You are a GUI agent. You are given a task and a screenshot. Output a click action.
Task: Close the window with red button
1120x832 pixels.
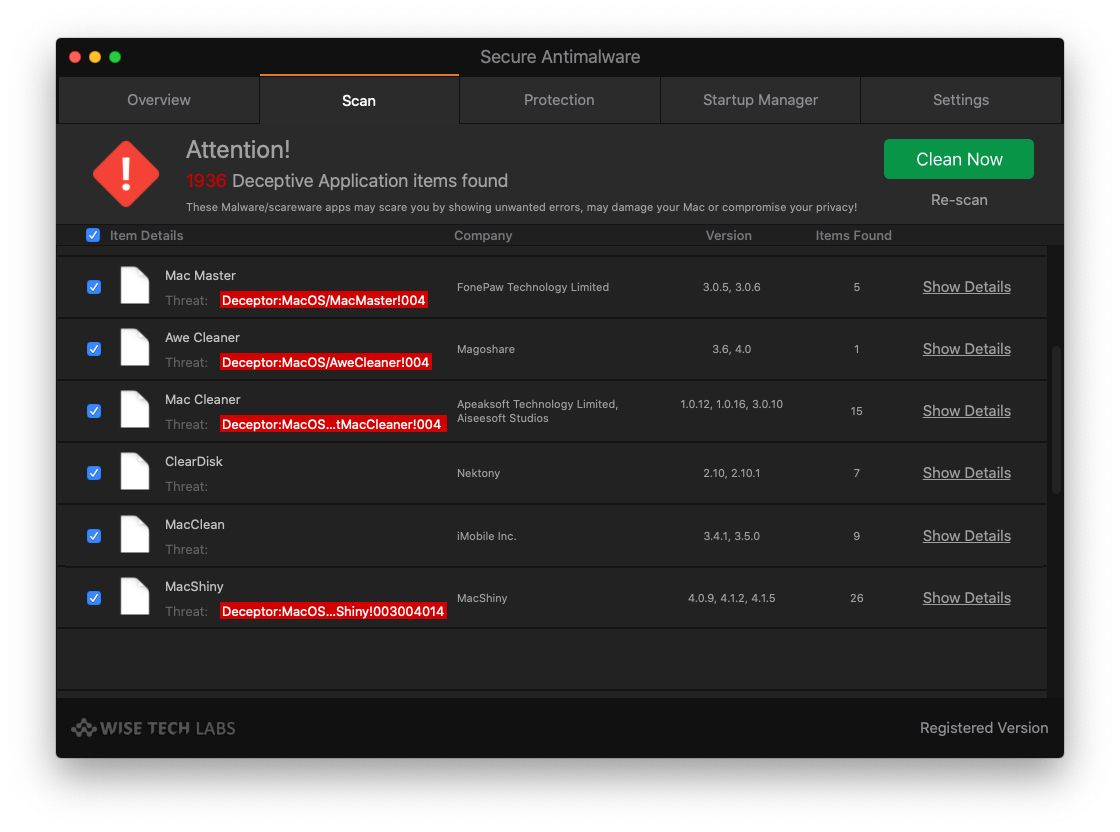tap(75, 57)
